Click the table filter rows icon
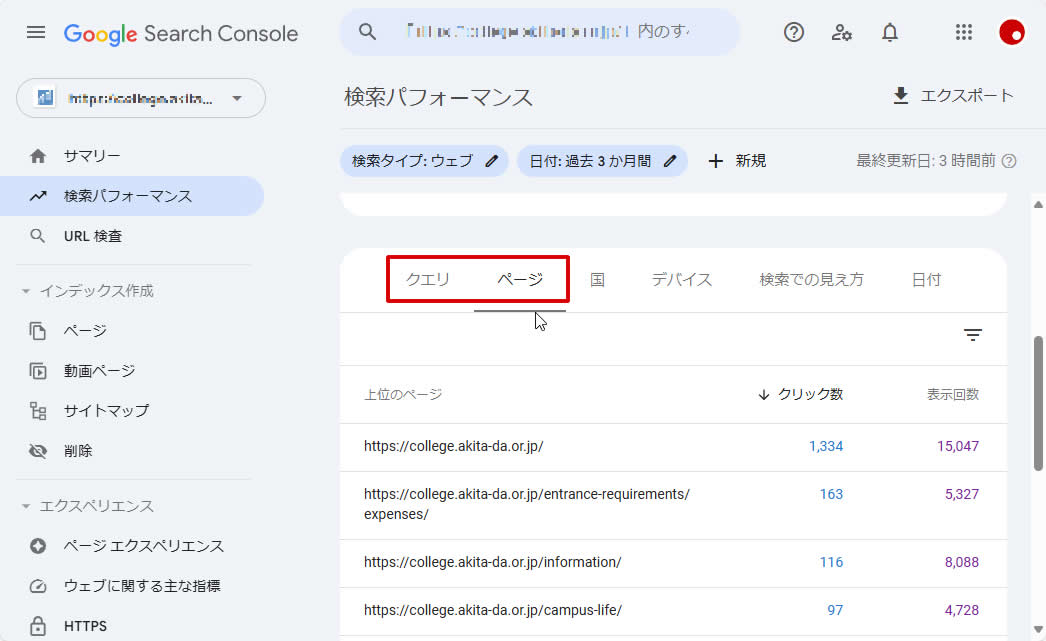Viewport: 1046px width, 641px height. [x=973, y=336]
